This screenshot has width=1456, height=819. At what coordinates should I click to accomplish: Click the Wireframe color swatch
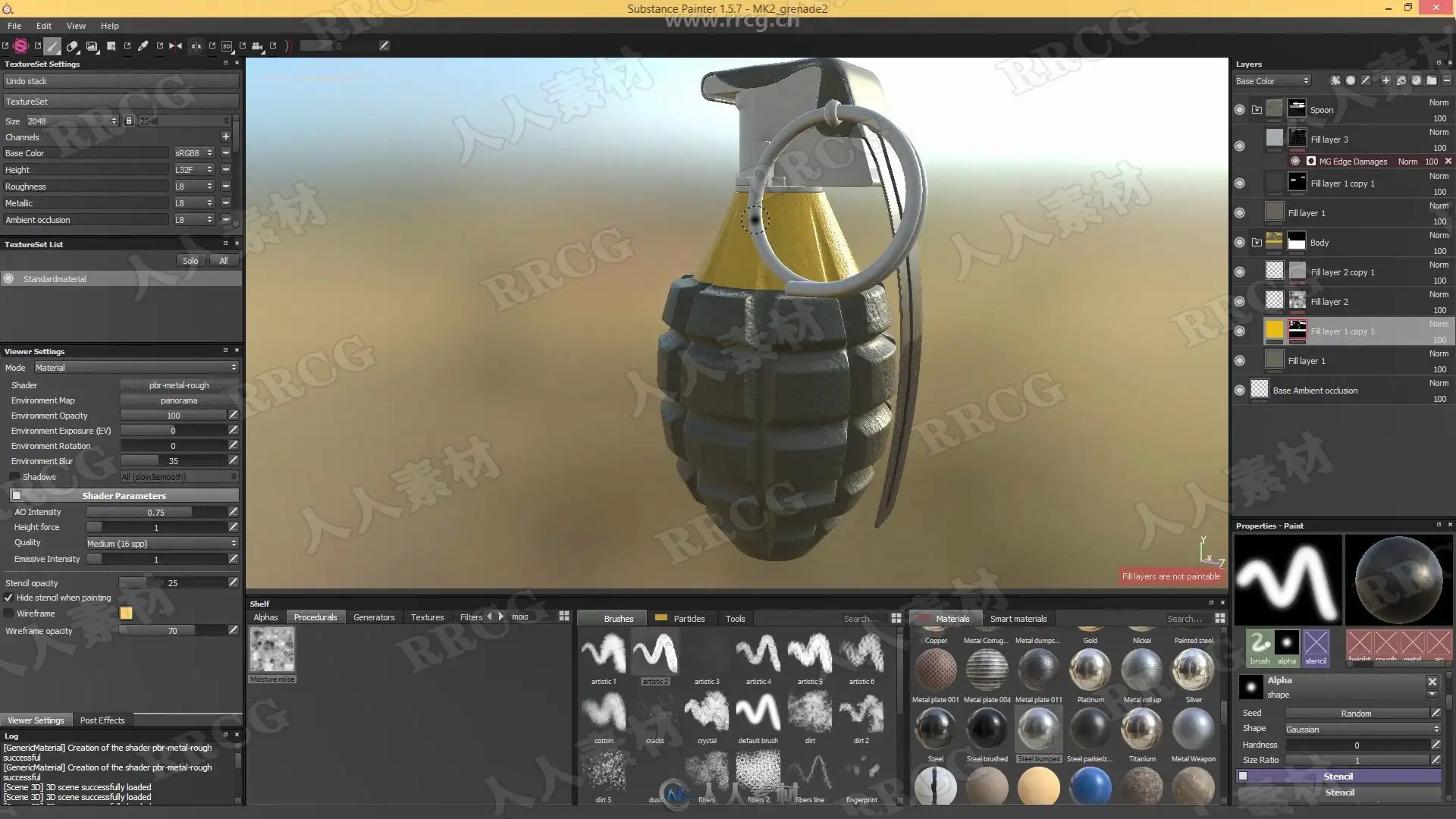(126, 613)
